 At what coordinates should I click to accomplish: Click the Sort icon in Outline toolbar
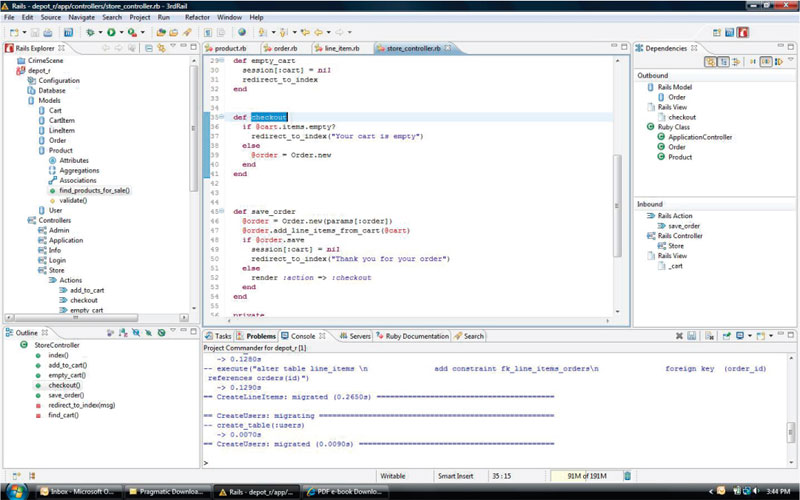tap(123, 333)
